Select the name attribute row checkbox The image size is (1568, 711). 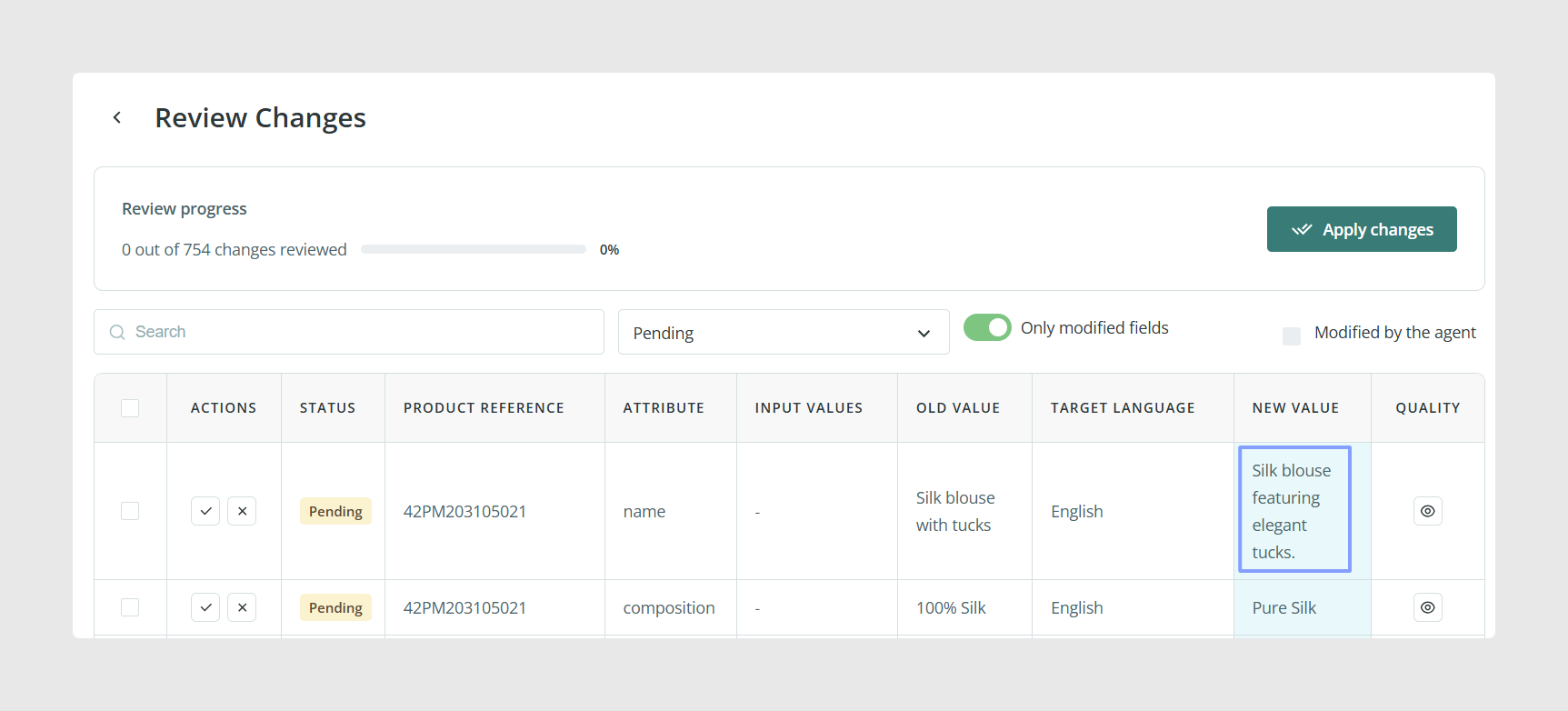coord(130,511)
